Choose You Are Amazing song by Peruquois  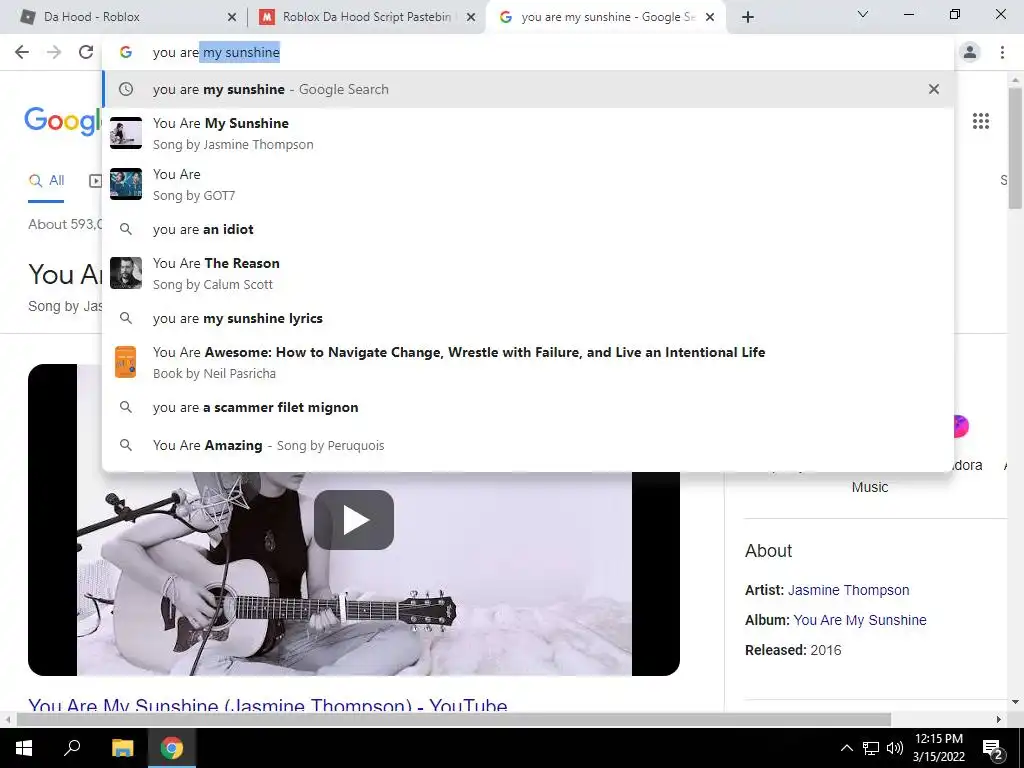(x=528, y=445)
